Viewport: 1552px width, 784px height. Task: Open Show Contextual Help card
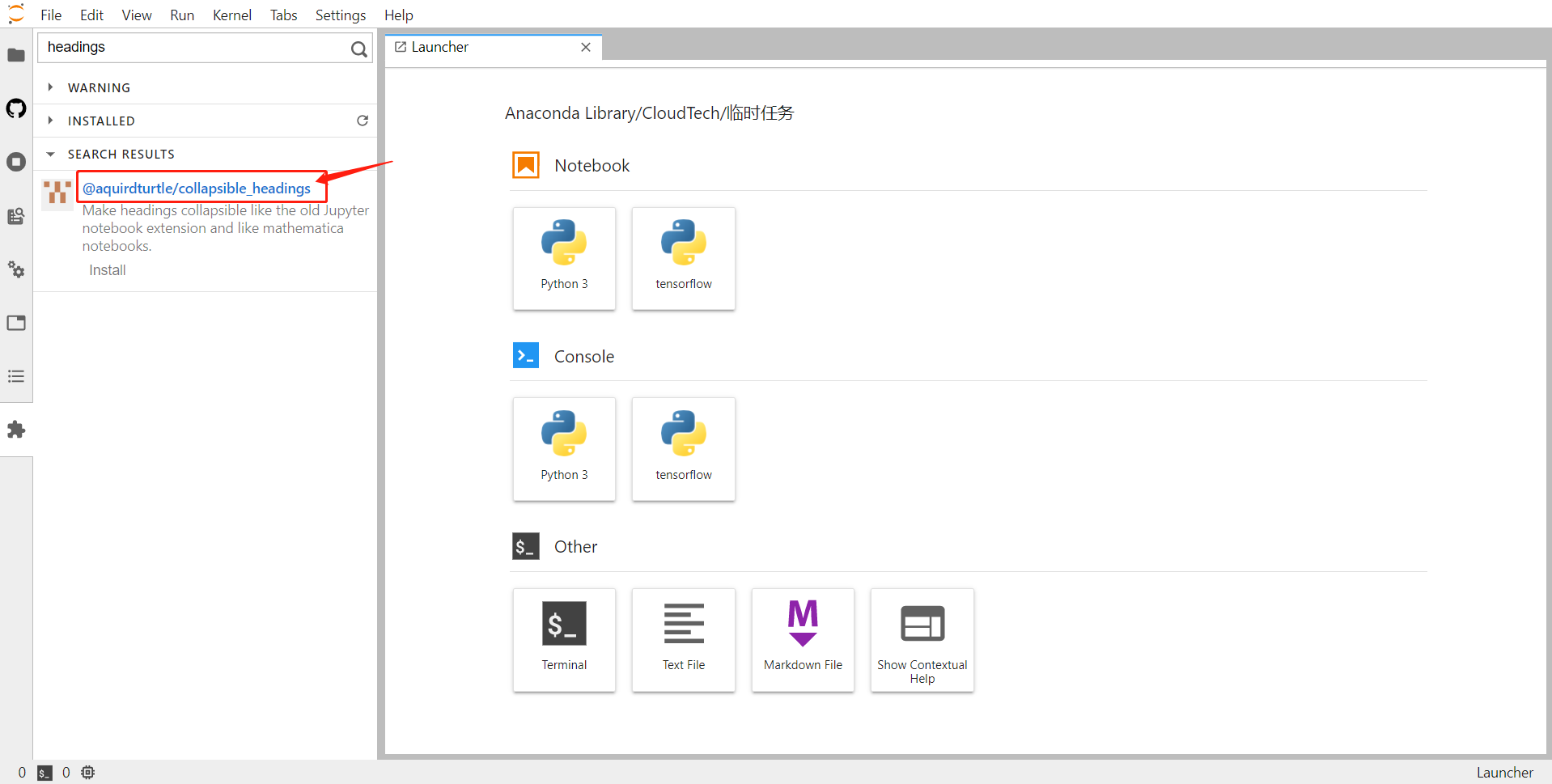click(x=922, y=640)
